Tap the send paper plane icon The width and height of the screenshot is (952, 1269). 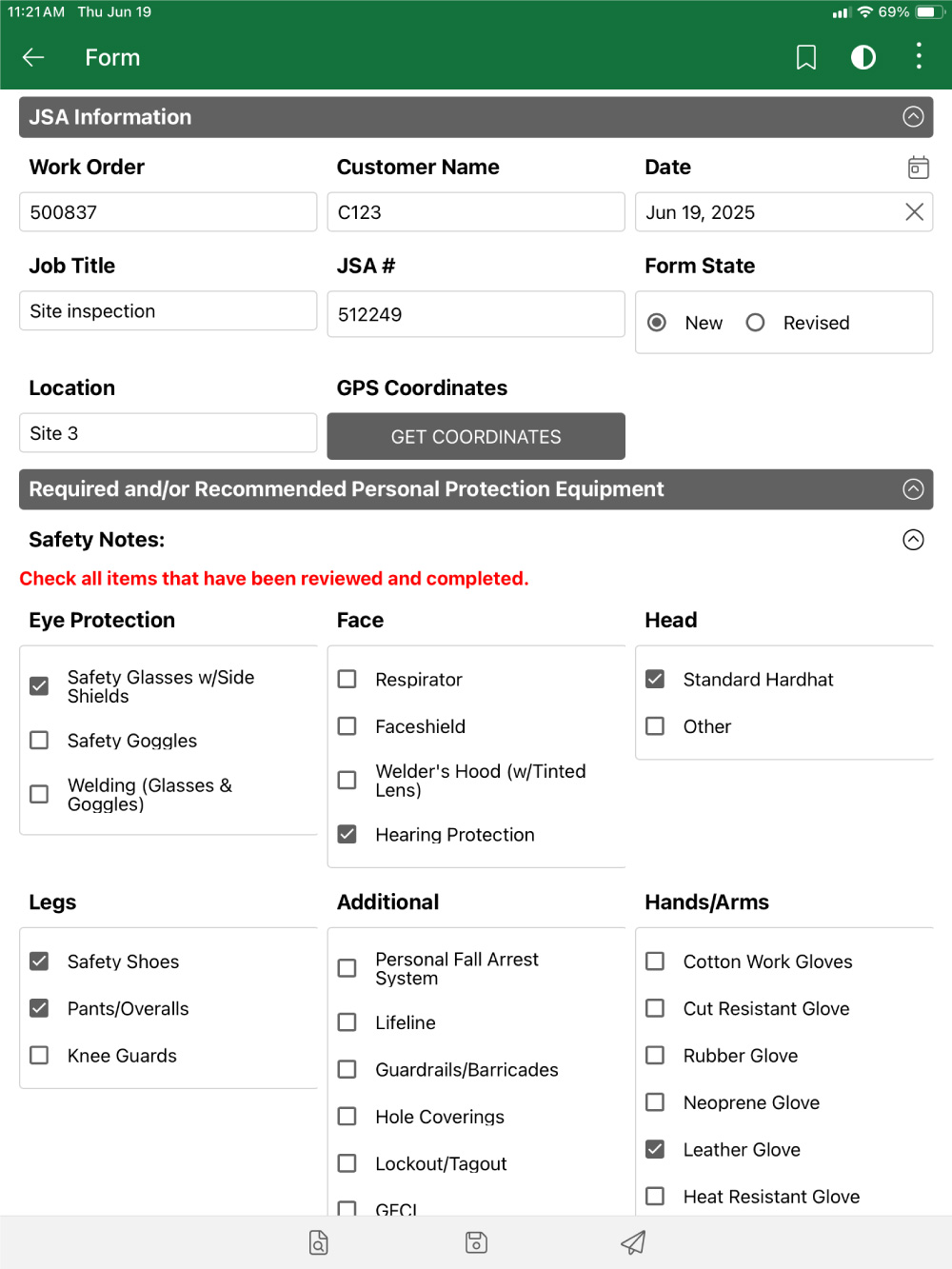pyautogui.click(x=633, y=1242)
